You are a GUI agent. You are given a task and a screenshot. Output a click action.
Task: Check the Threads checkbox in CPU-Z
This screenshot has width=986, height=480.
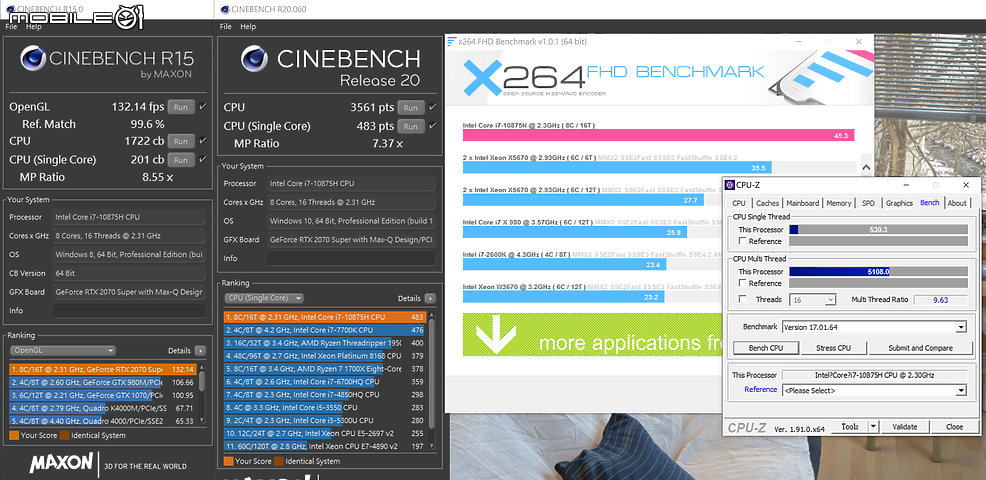743,299
